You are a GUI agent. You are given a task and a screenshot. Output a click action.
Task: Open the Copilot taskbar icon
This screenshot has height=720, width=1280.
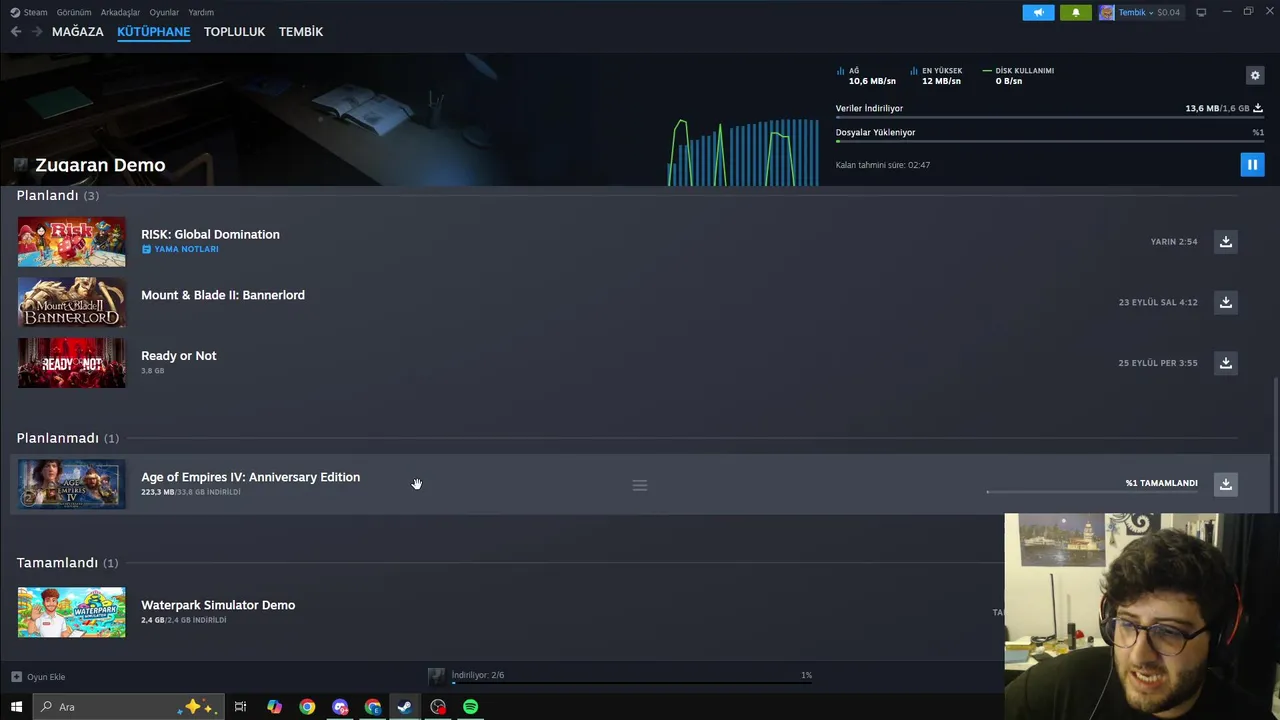click(x=274, y=707)
